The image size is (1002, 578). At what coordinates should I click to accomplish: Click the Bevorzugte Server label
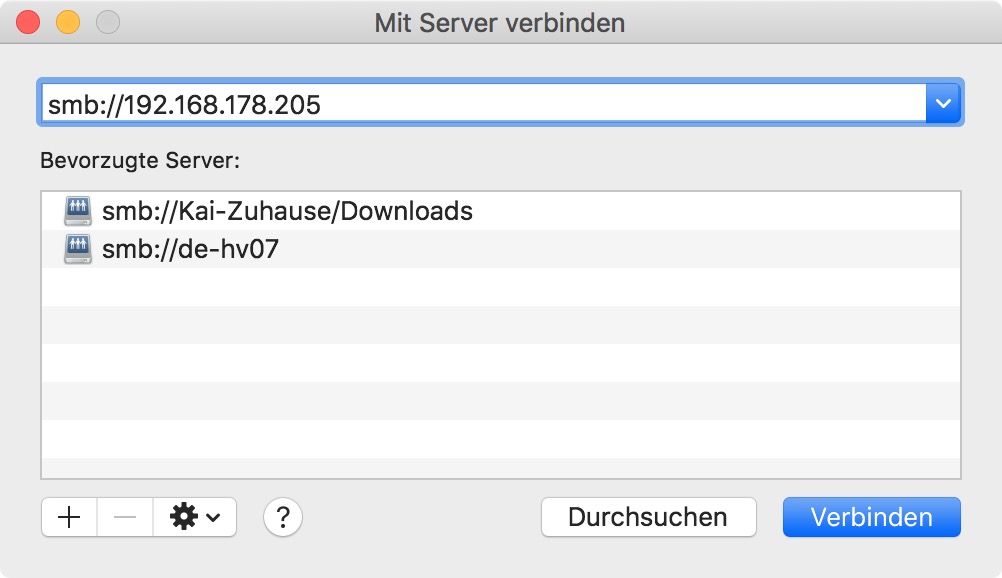point(140,159)
